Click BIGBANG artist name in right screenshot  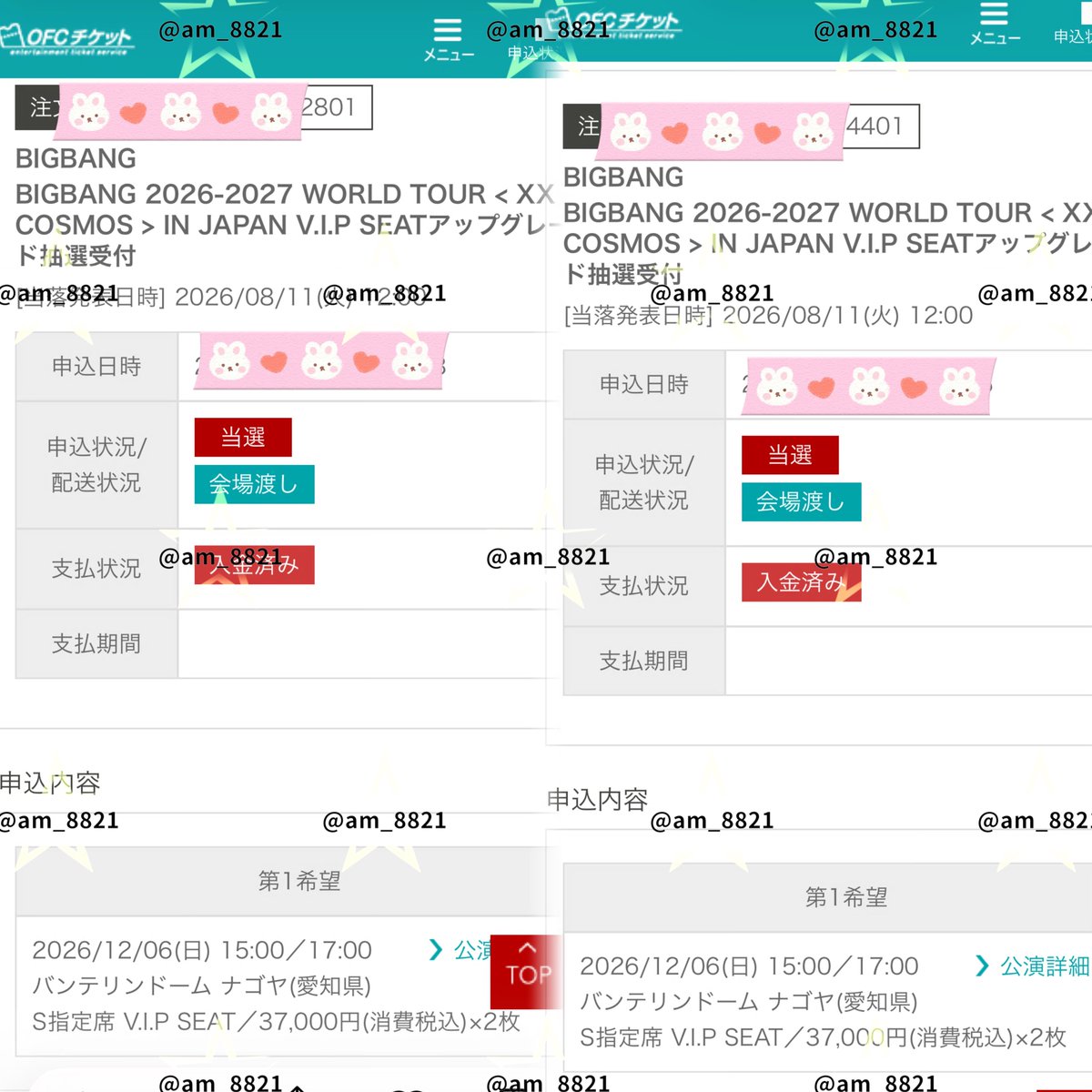pos(623,177)
